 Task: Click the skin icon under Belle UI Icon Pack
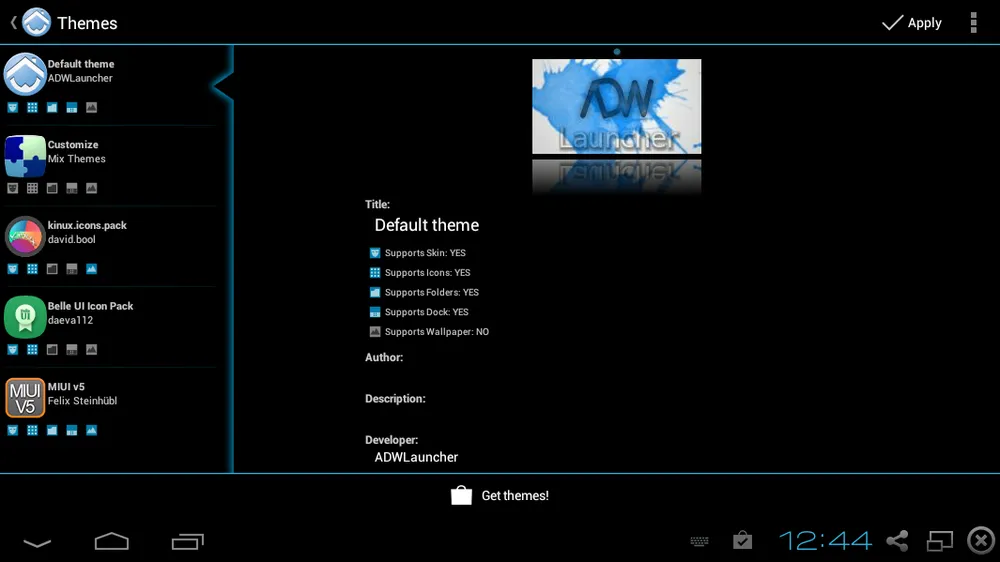click(x=13, y=350)
